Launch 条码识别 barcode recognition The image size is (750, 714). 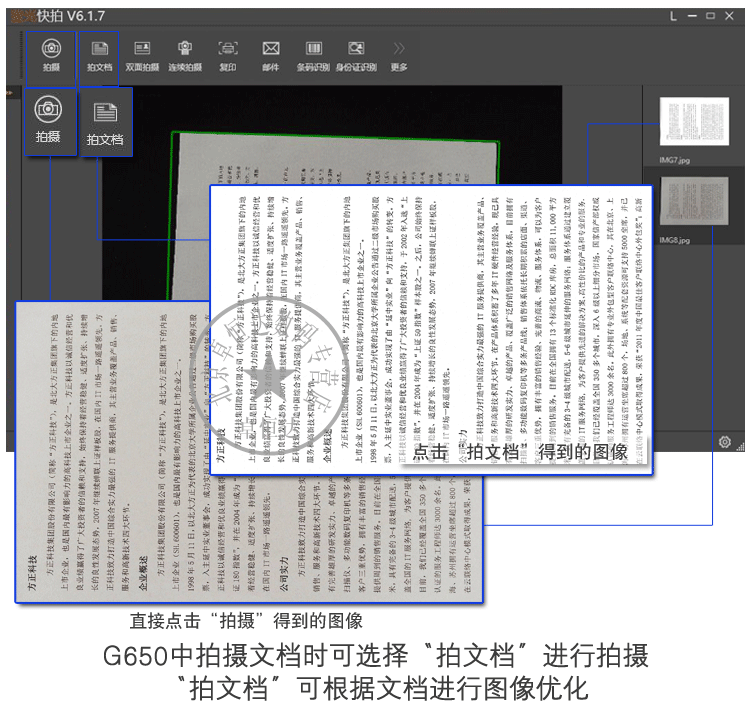(x=314, y=53)
